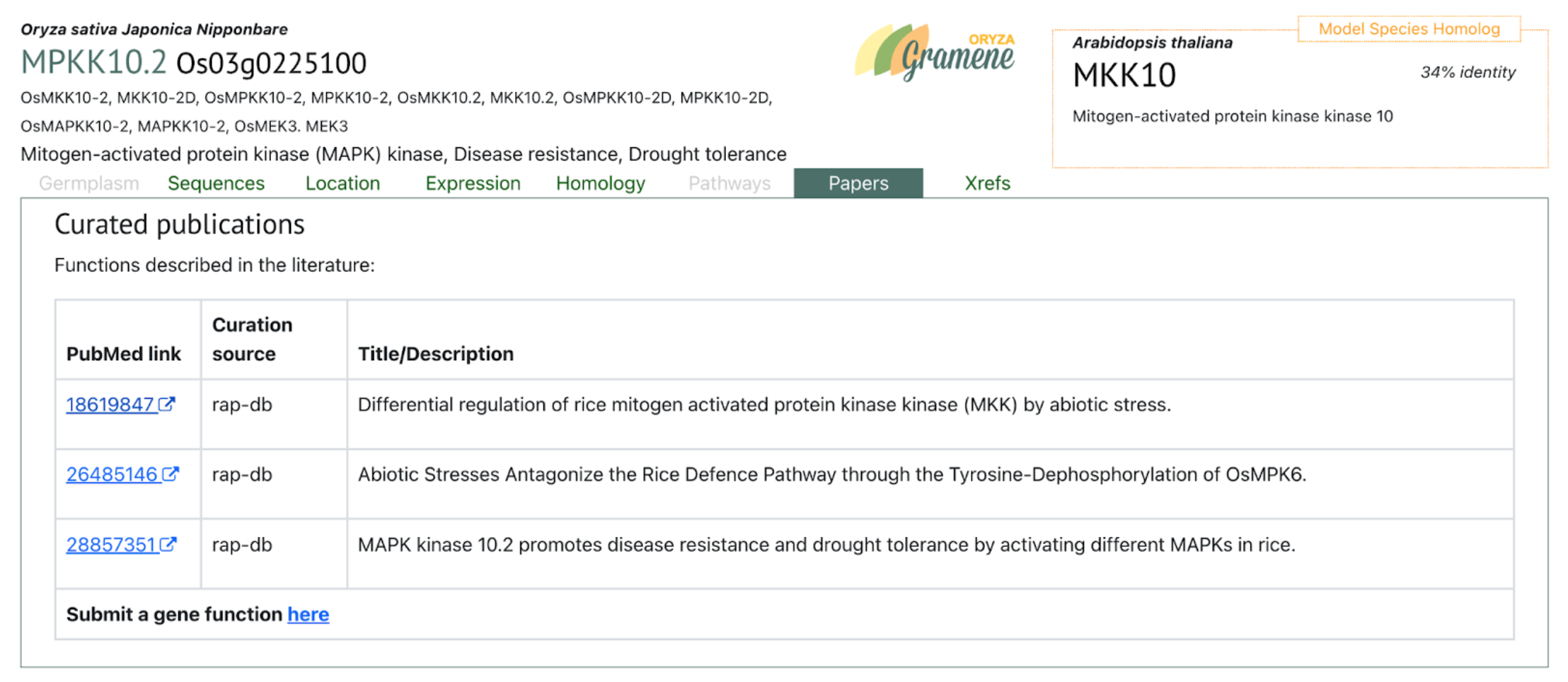
Task: Switch to the Sequences tab
Action: [x=216, y=183]
